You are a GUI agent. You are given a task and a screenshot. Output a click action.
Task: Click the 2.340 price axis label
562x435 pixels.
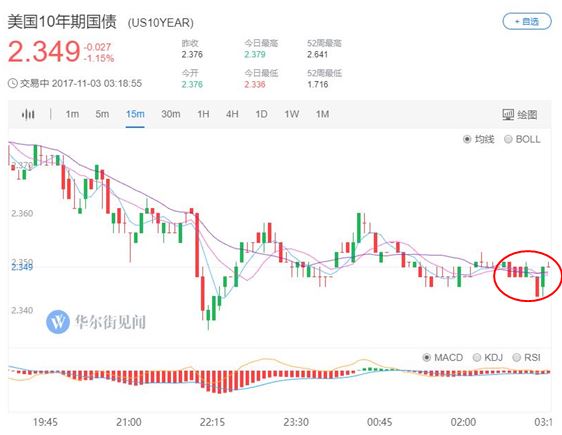point(22,310)
